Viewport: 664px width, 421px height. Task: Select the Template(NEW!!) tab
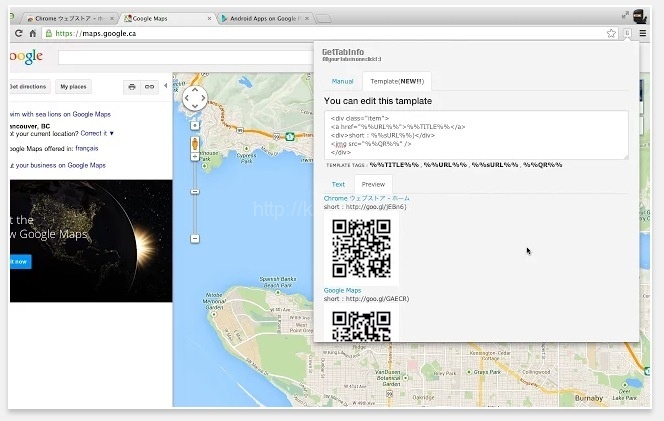[397, 81]
